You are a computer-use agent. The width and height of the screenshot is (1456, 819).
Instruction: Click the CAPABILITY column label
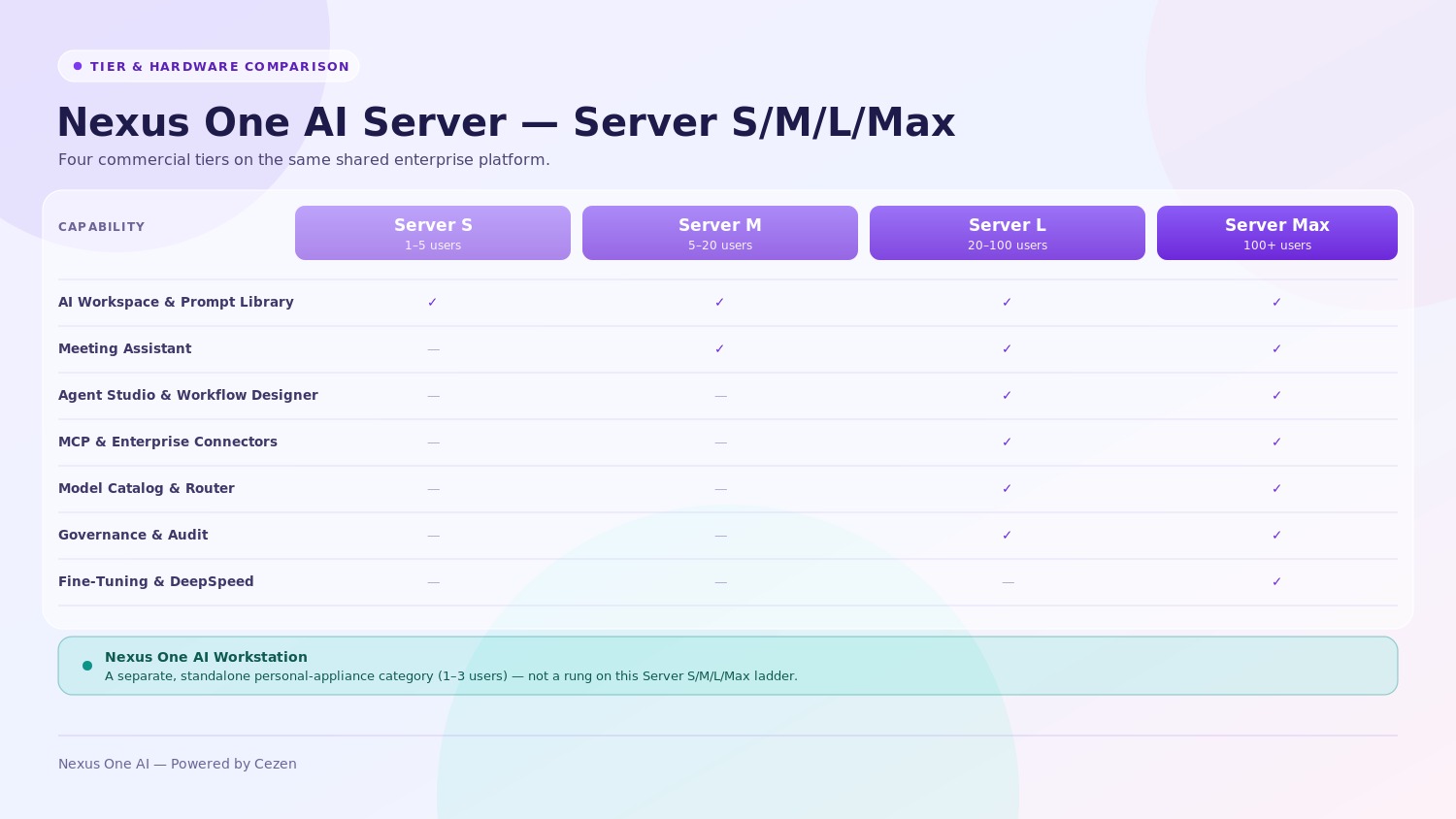point(102,227)
